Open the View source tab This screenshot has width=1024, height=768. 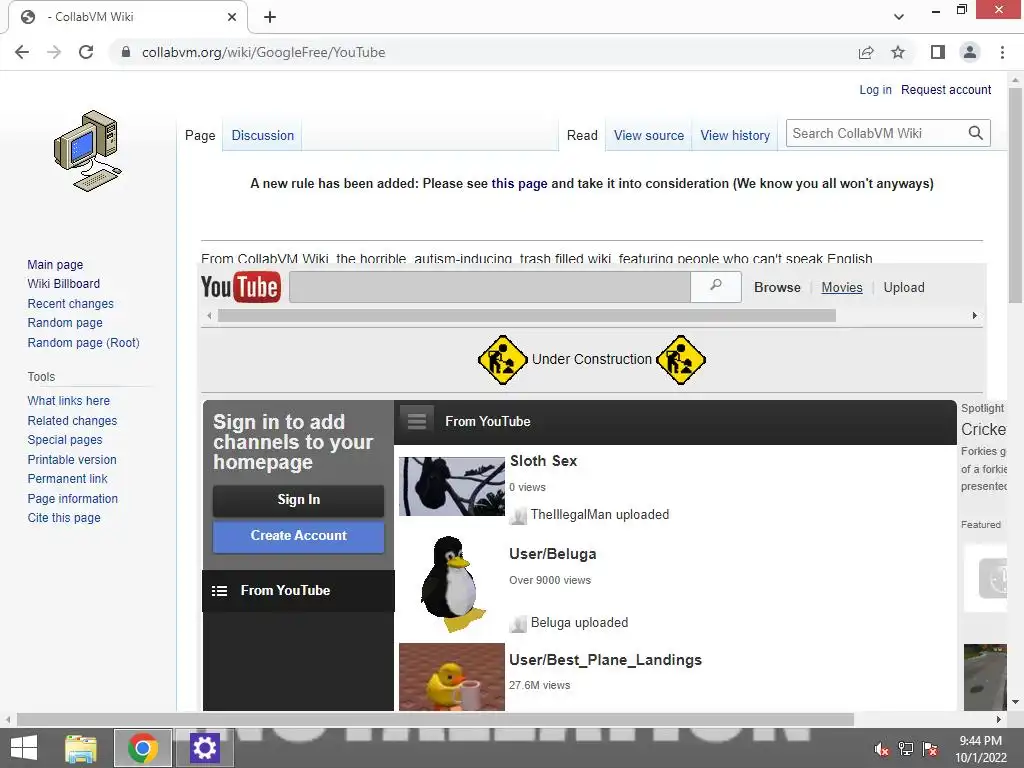pyautogui.click(x=648, y=135)
